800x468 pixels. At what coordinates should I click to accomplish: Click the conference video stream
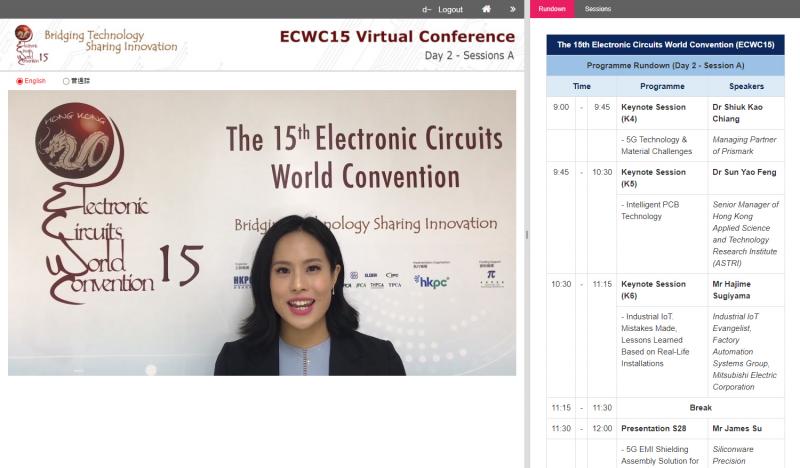pos(262,233)
